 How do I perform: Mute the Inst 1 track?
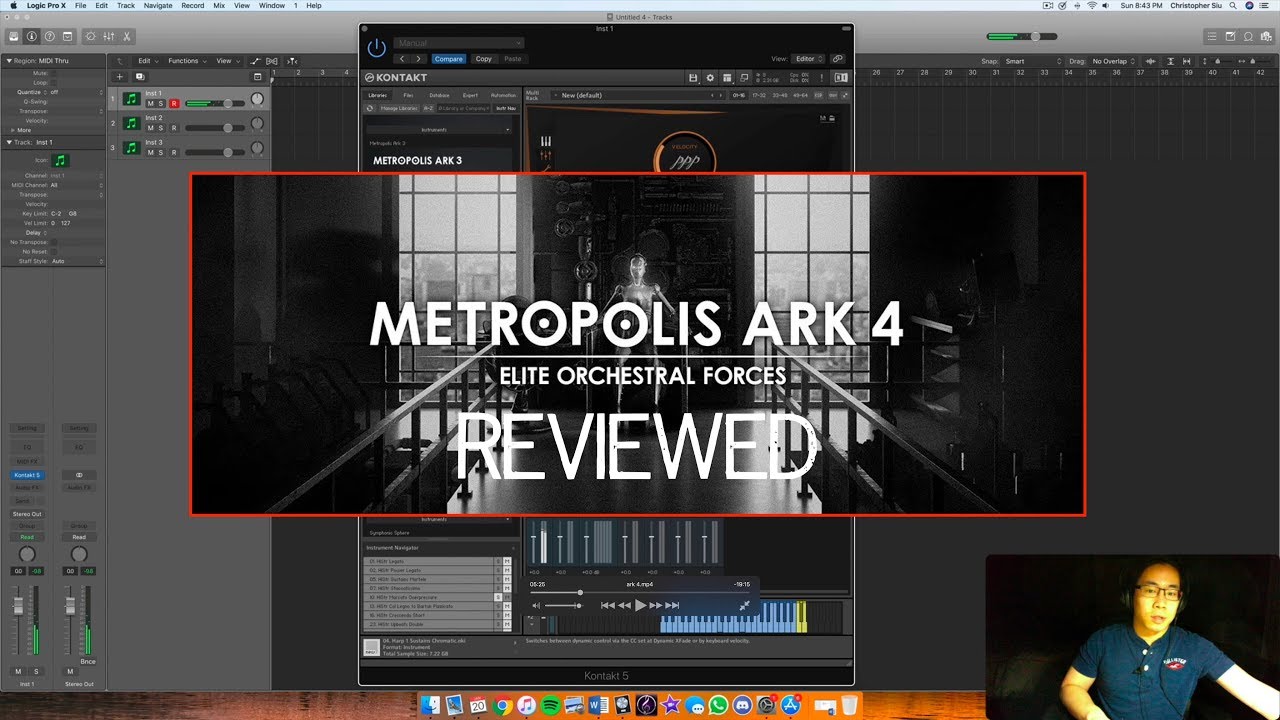point(151,103)
